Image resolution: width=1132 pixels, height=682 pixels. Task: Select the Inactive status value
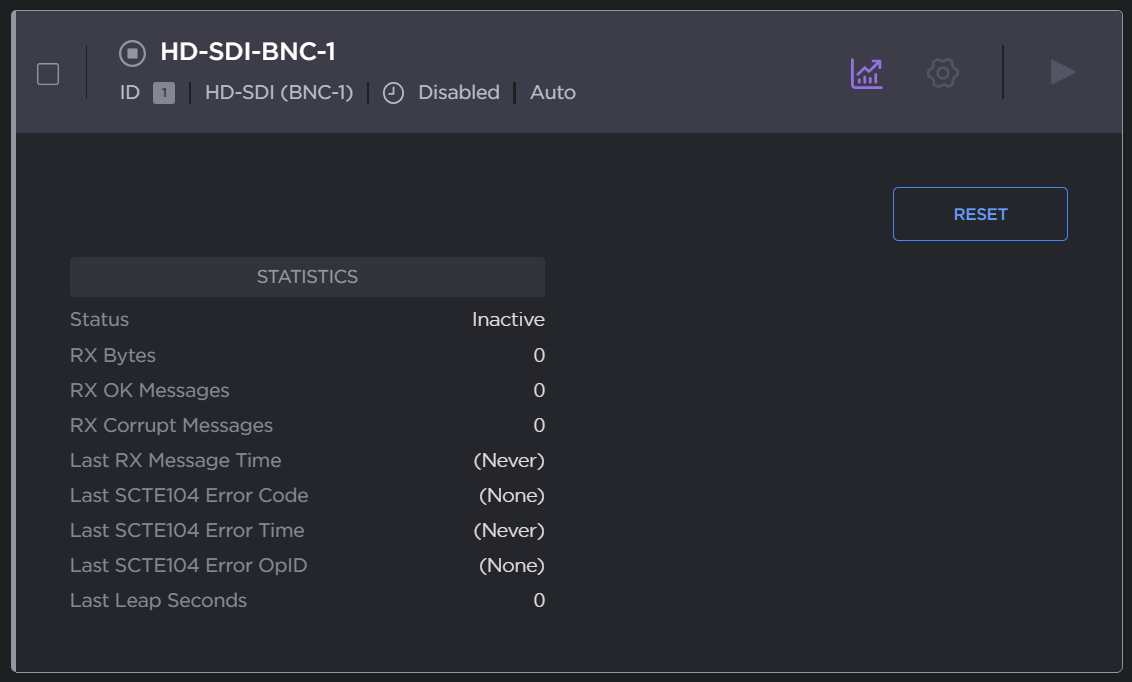click(x=508, y=320)
